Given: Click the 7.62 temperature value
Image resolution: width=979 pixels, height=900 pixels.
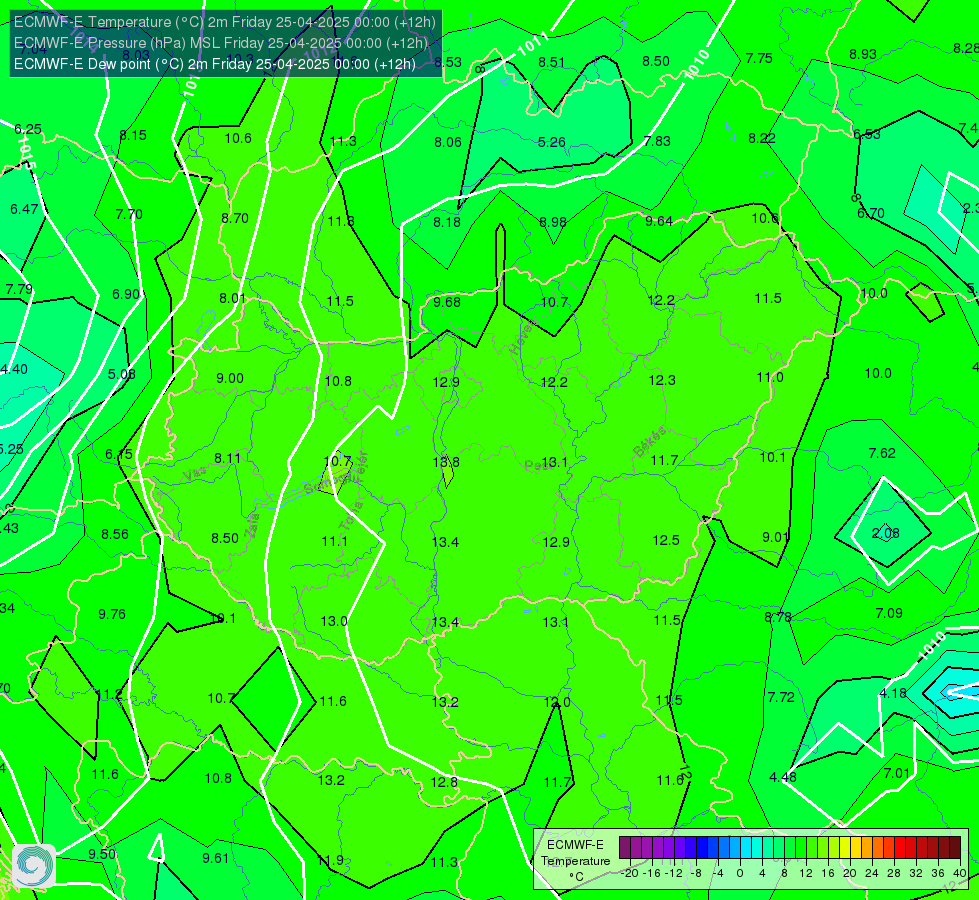Looking at the screenshot, I should 882,453.
